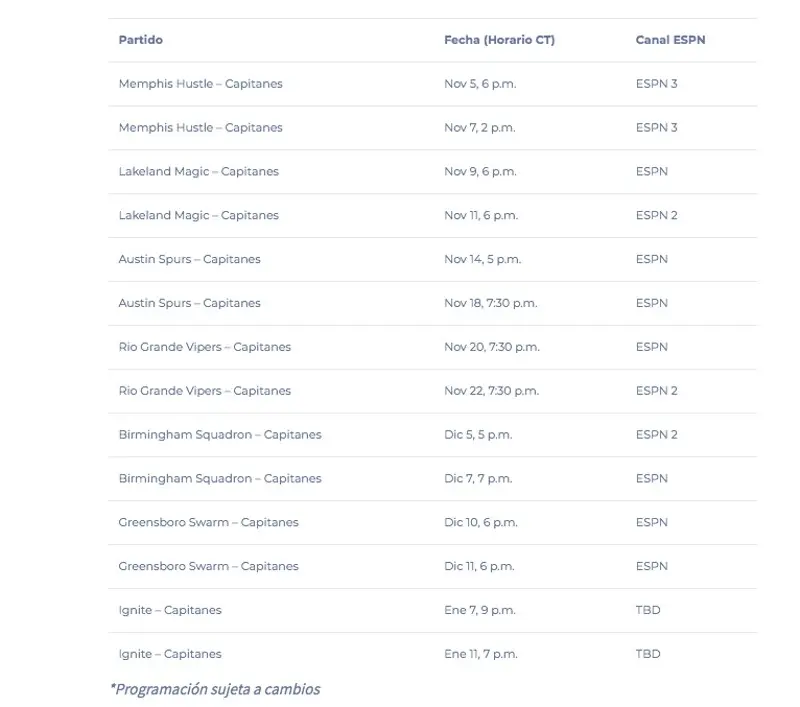This screenshot has width=800, height=707.
Task: Select the Greensboro Swarm Dic 11 match name
Action: tap(208, 566)
